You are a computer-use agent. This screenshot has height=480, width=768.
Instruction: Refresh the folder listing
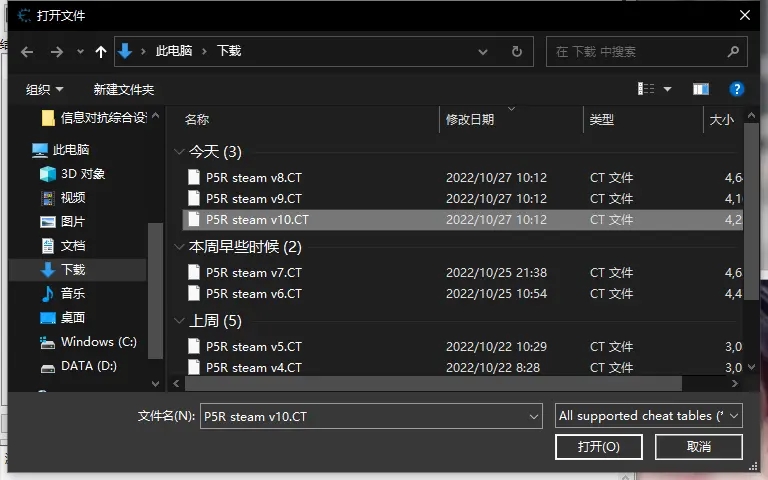click(x=517, y=51)
